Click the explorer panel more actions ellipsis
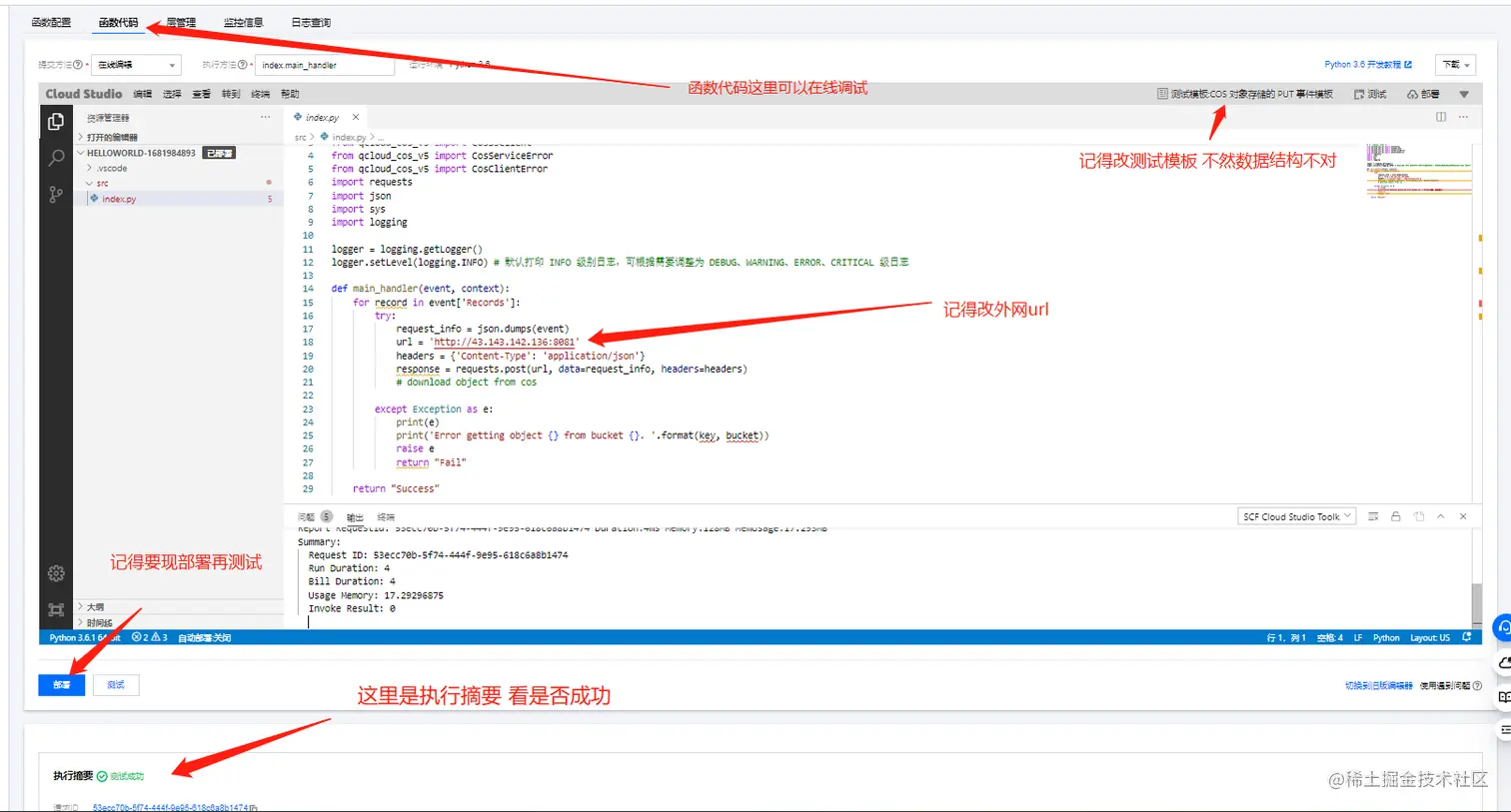The height and width of the screenshot is (812, 1511). pos(266,117)
